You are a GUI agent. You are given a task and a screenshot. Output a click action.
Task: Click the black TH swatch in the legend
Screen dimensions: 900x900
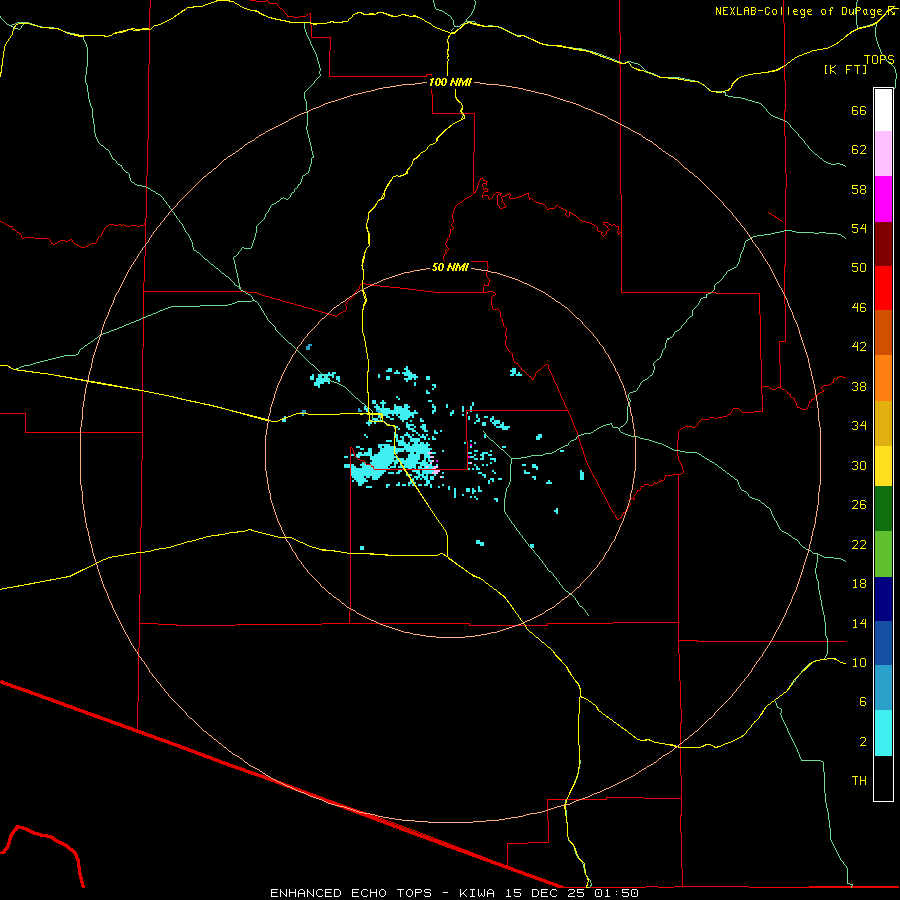click(883, 778)
